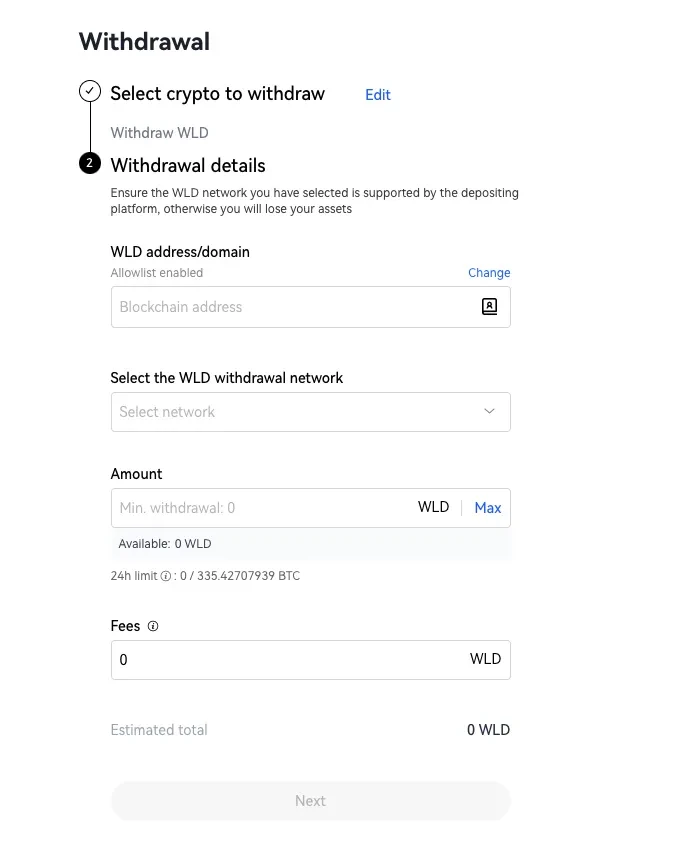Click the 24h limit info icon
The height and width of the screenshot is (854, 694).
166,576
